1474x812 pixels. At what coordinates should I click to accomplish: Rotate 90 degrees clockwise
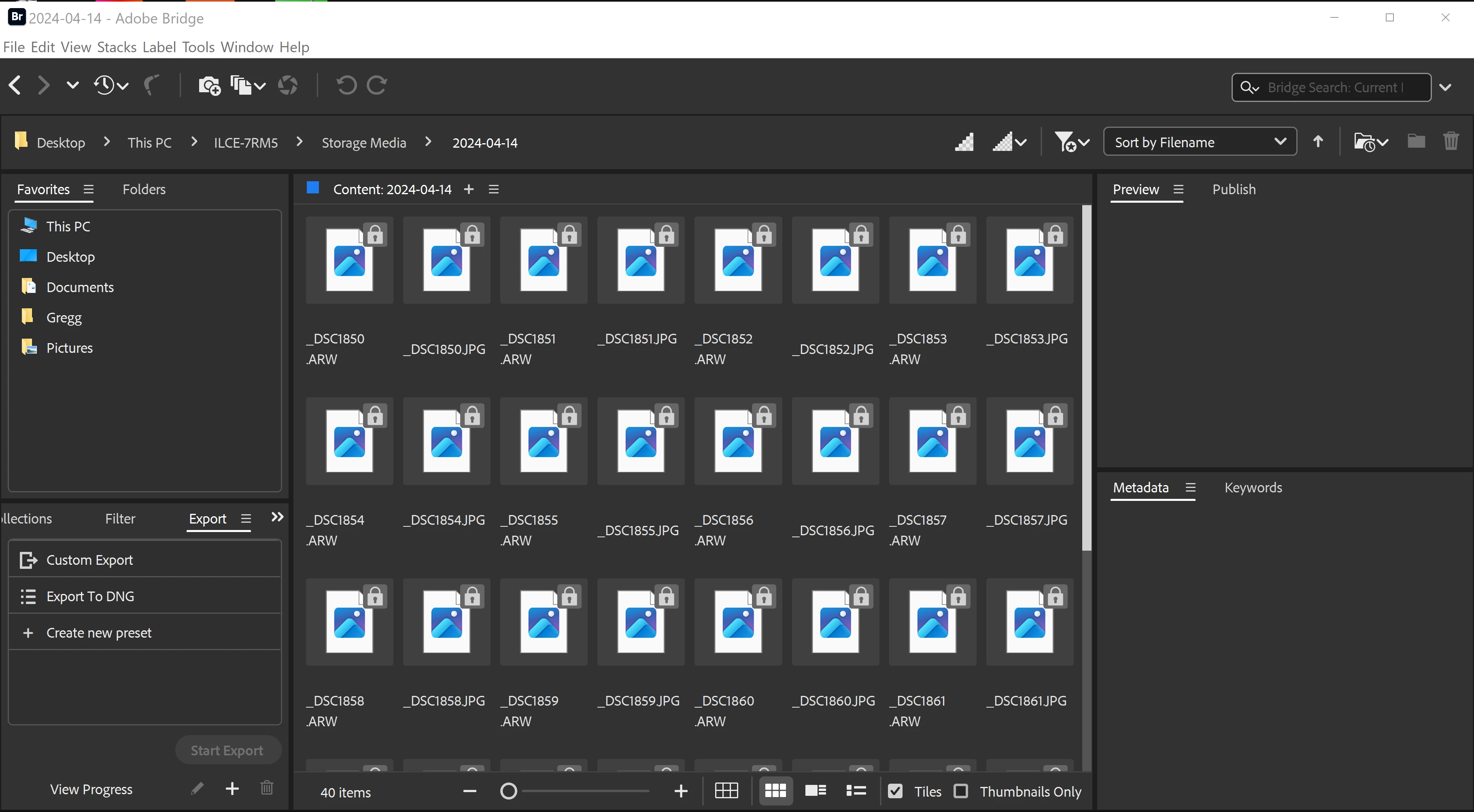click(x=376, y=86)
